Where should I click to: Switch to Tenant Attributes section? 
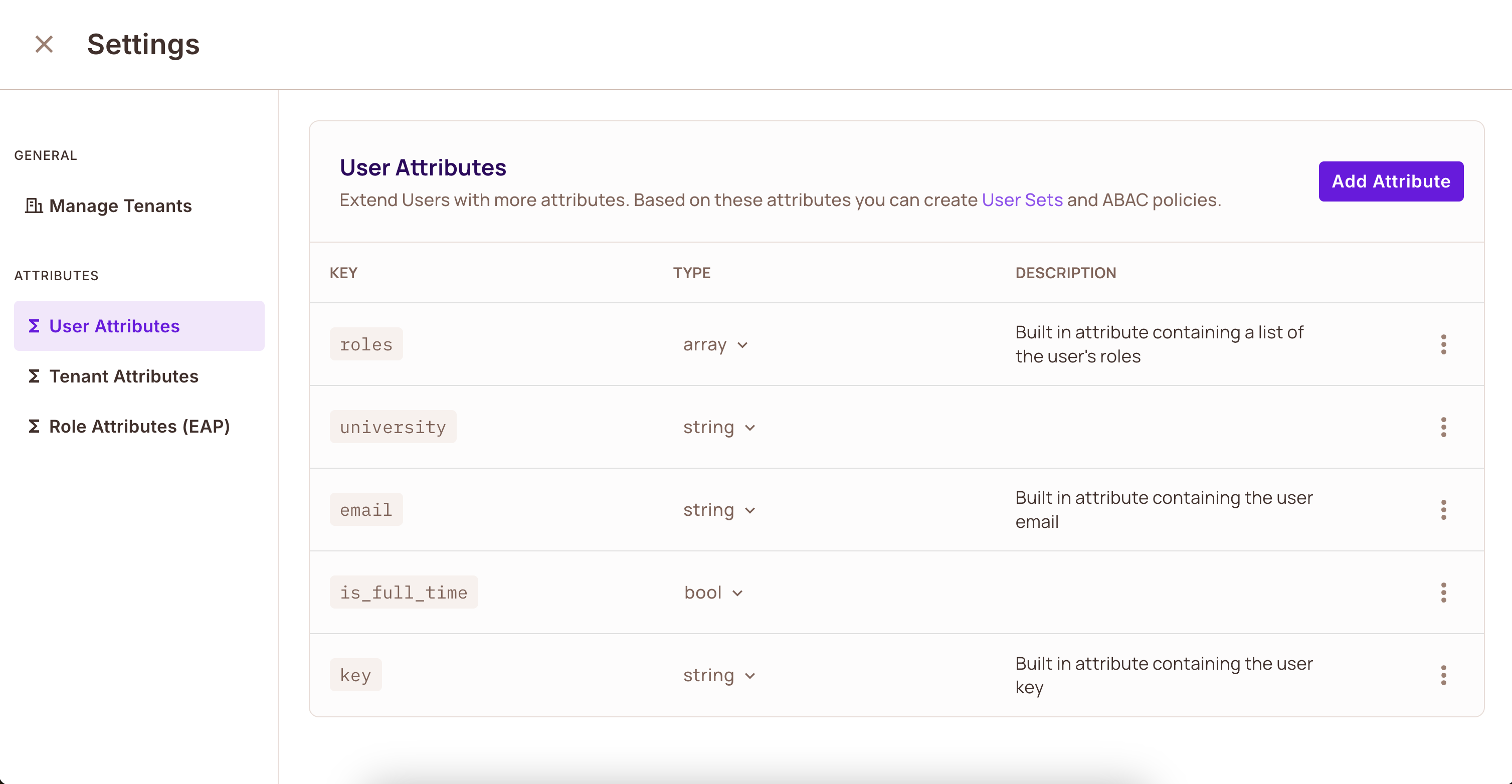(x=124, y=376)
